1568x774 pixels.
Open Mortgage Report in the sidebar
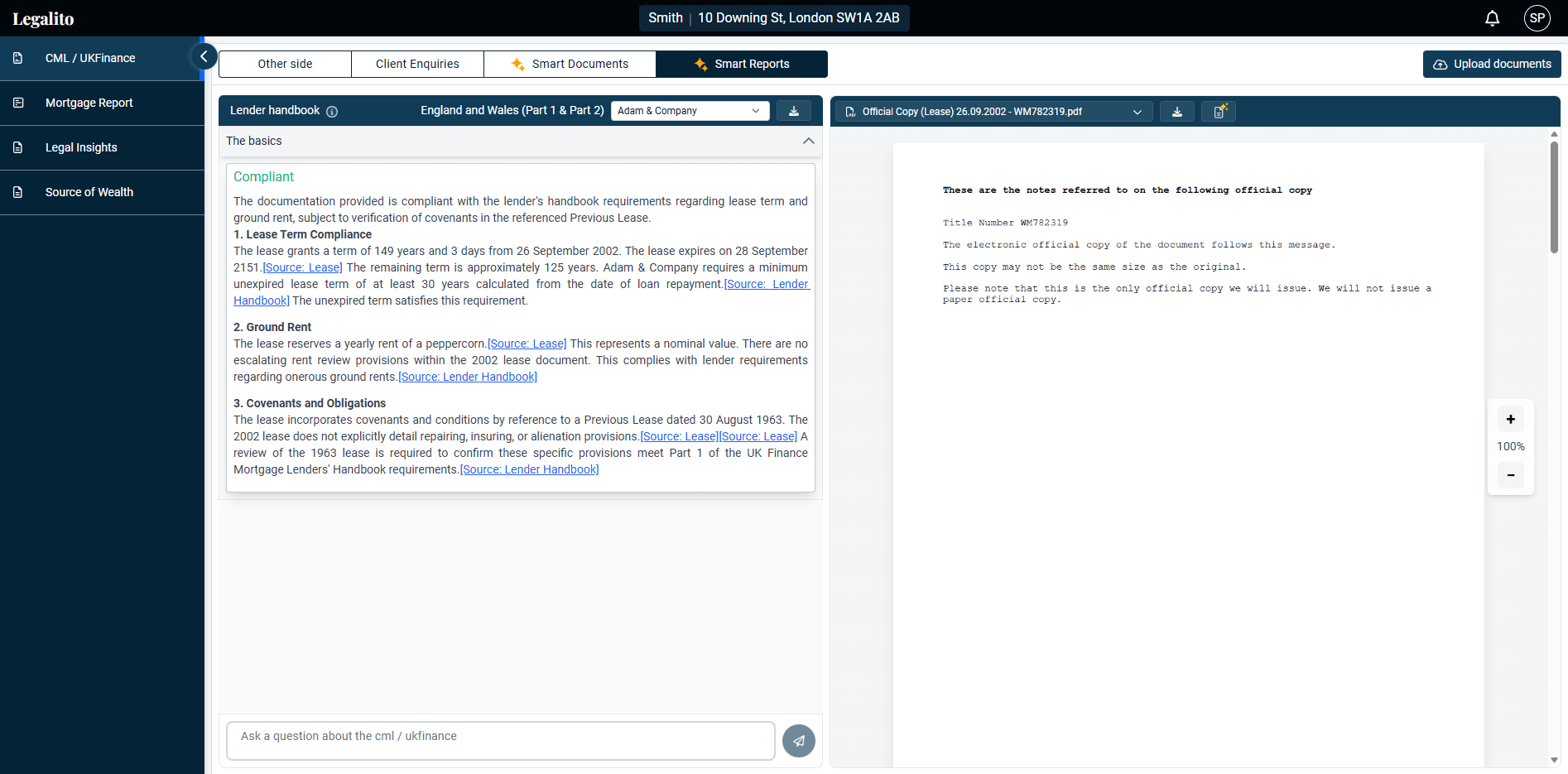point(89,103)
